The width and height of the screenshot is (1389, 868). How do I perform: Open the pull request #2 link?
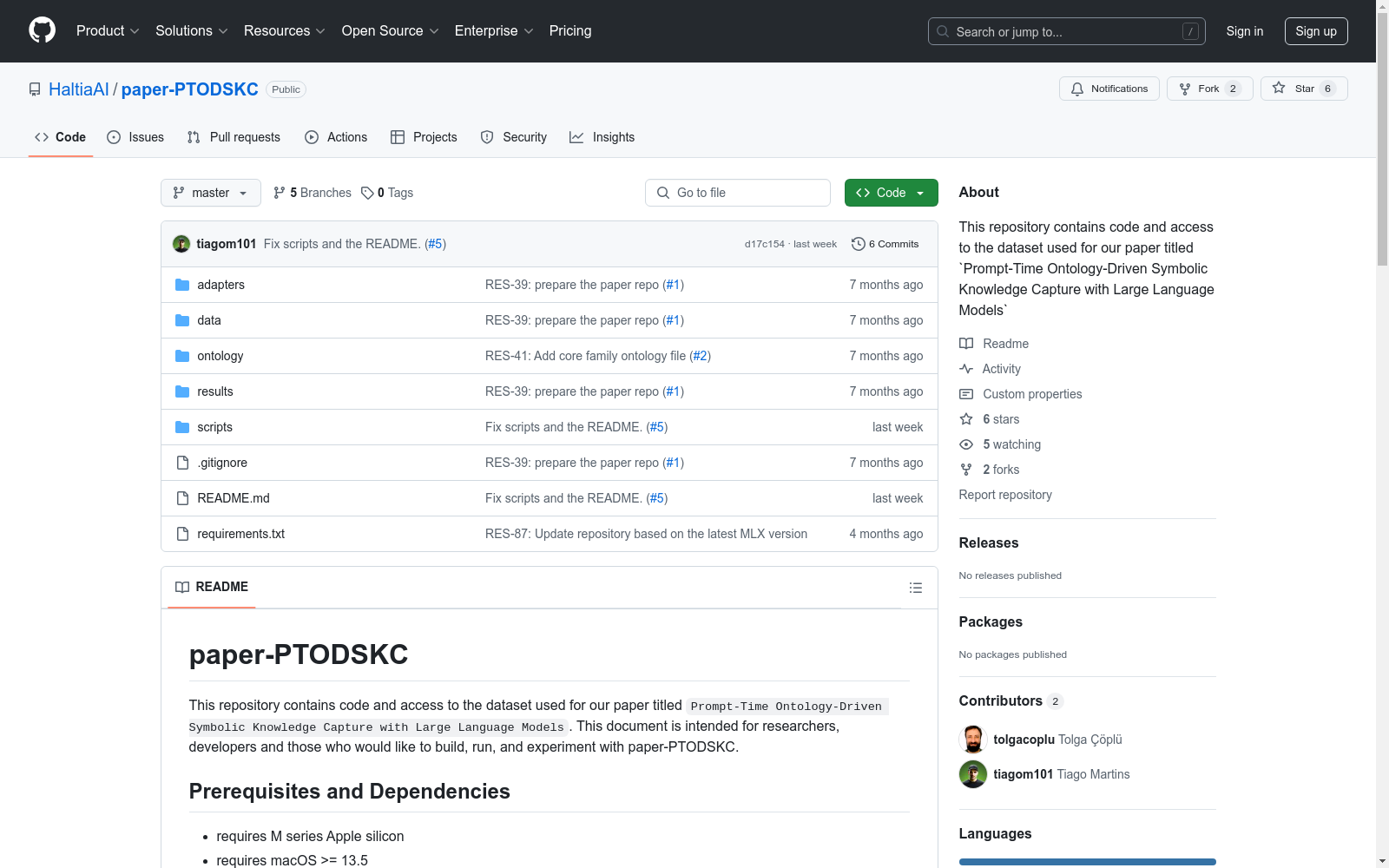701,356
